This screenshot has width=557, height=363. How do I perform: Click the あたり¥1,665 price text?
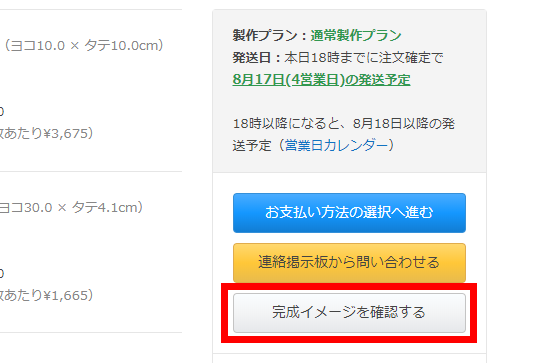click(x=46, y=295)
